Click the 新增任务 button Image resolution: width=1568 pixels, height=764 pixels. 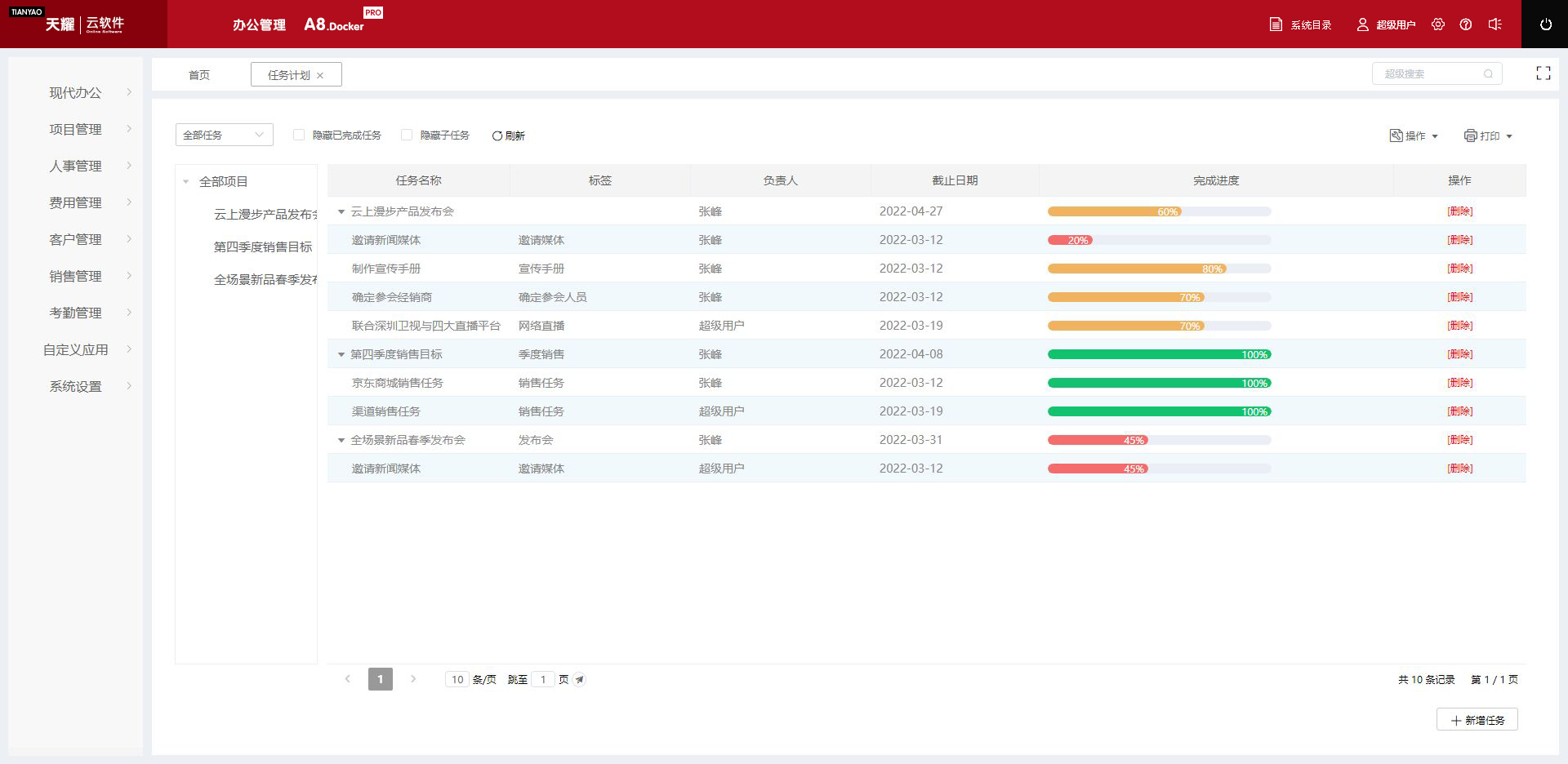tap(1477, 720)
